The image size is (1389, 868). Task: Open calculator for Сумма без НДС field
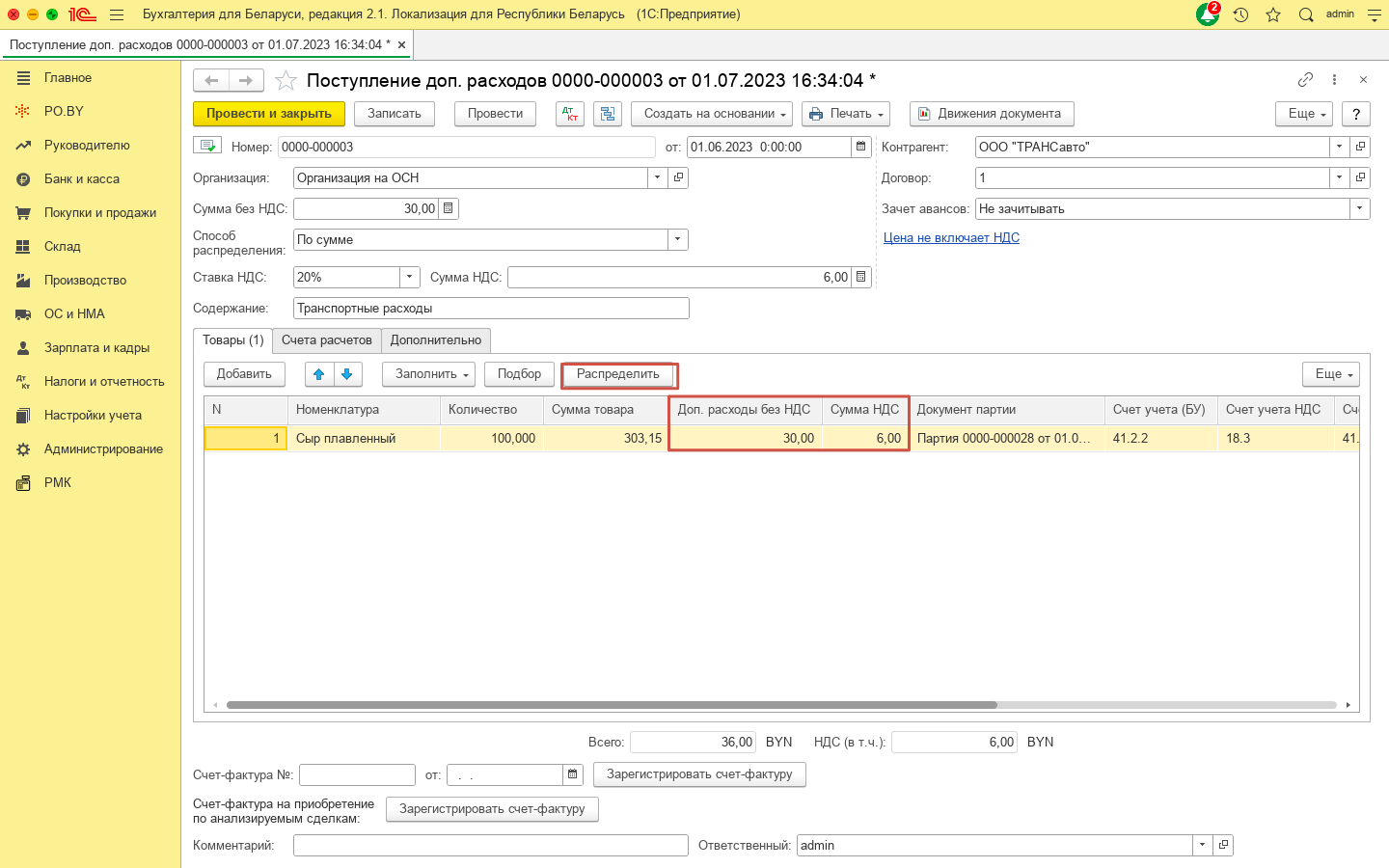(449, 208)
